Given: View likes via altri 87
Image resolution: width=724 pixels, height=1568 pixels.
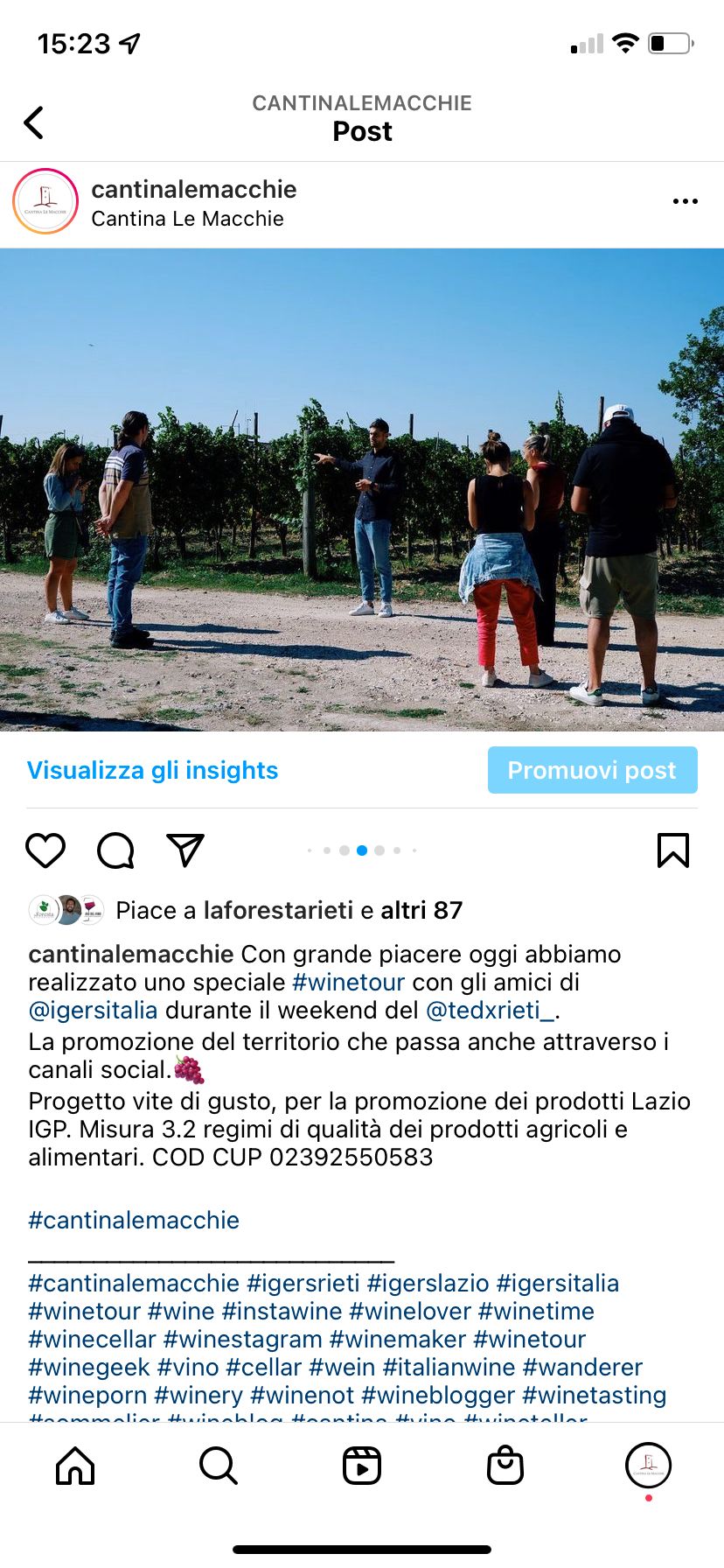Looking at the screenshot, I should point(421,911).
